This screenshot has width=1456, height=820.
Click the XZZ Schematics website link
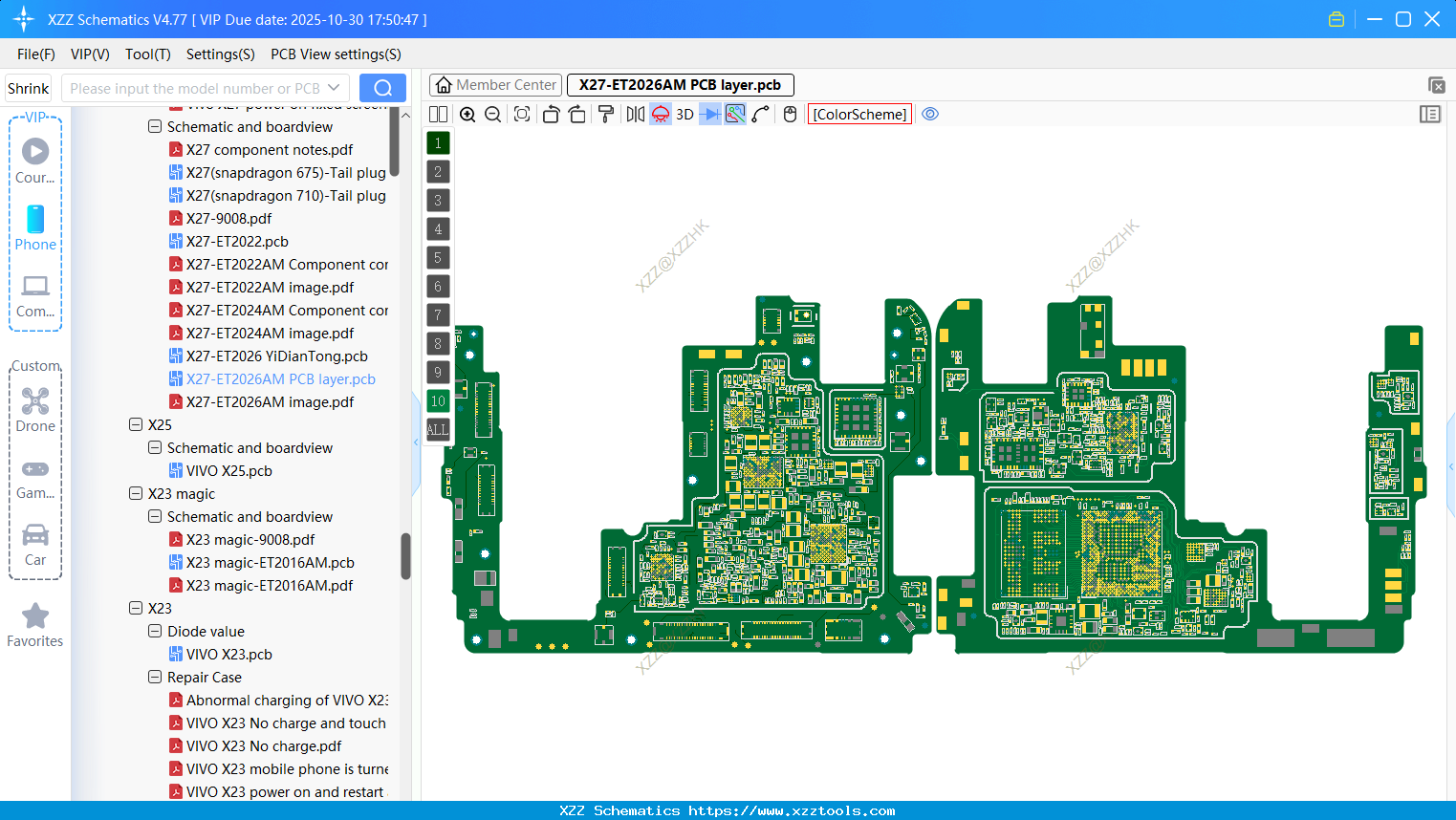click(x=728, y=810)
